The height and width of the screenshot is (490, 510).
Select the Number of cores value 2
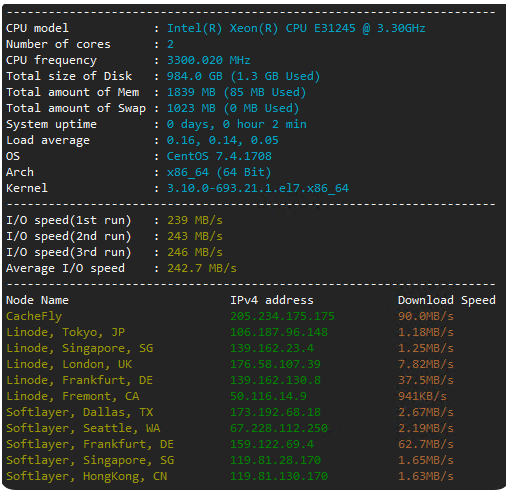[x=170, y=44]
